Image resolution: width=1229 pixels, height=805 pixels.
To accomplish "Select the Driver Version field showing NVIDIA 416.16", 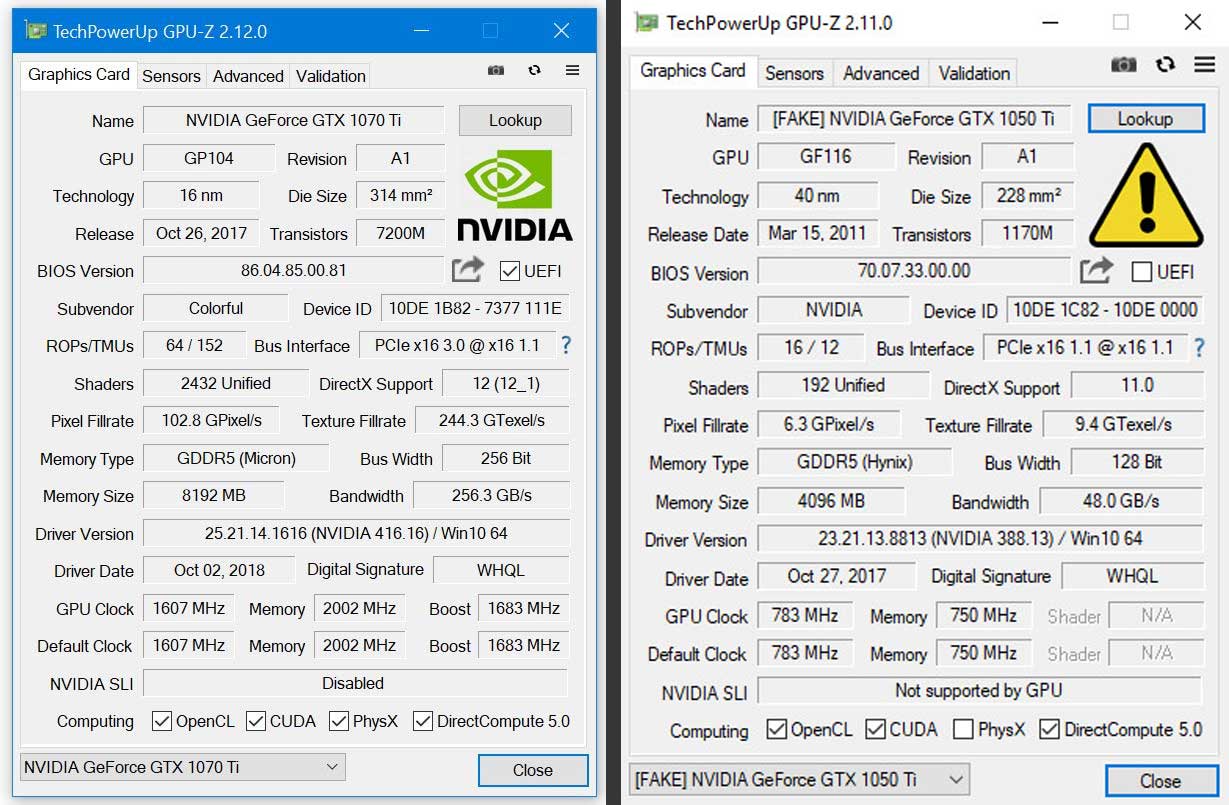I will click(357, 533).
